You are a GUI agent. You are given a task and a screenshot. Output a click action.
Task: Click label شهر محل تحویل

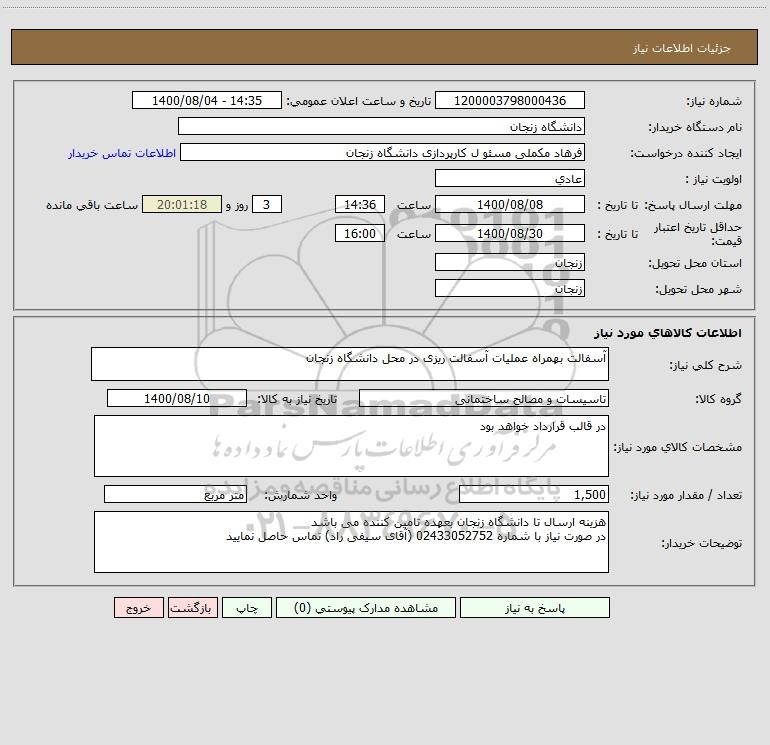tap(699, 290)
